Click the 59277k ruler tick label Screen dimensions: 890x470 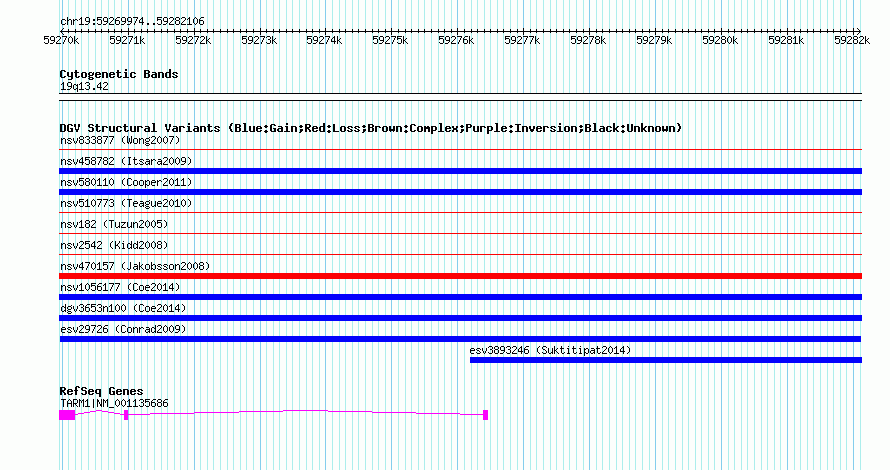pos(522,40)
